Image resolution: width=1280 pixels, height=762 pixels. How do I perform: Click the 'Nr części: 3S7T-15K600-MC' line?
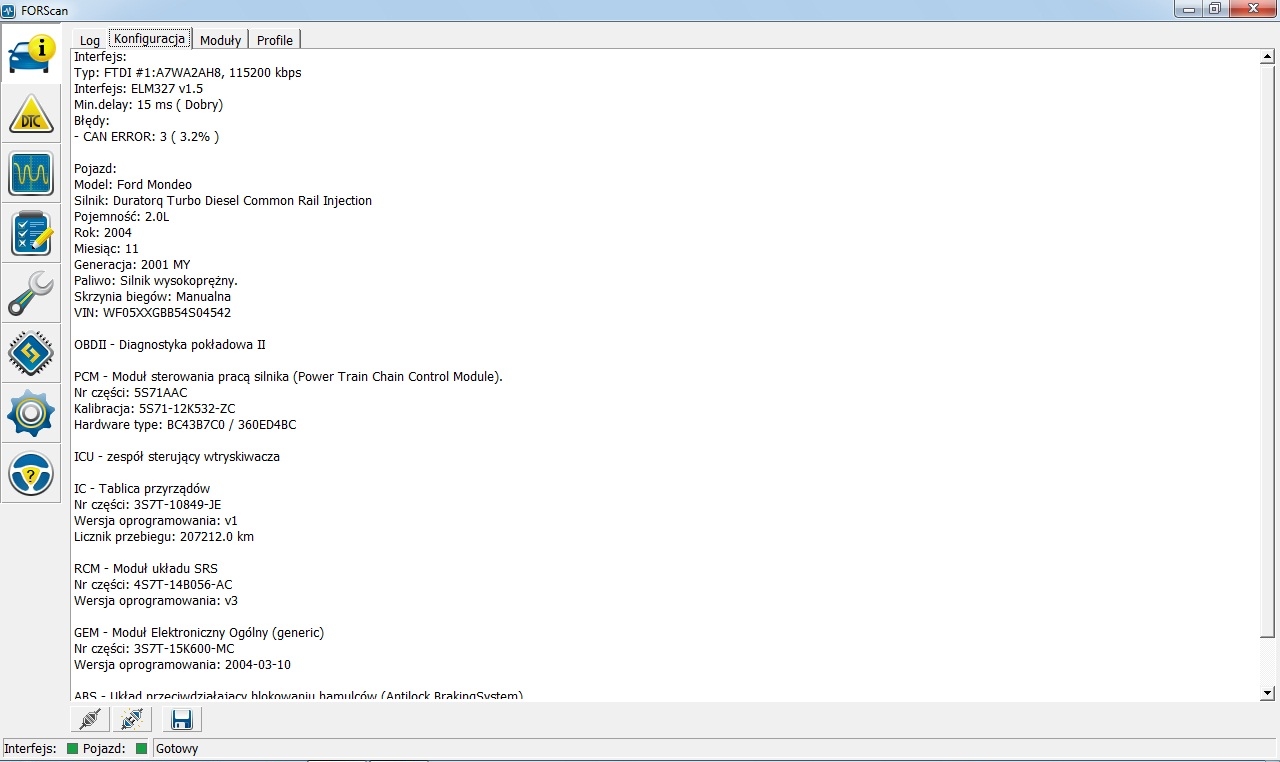(154, 649)
